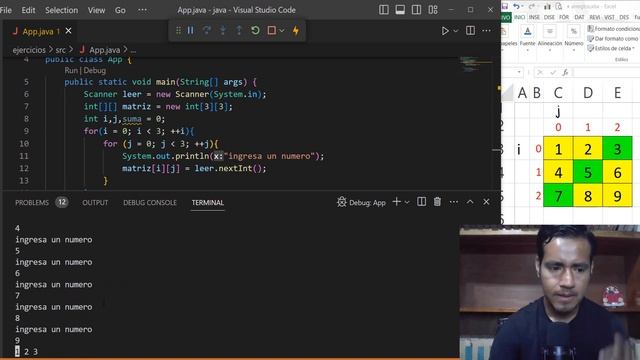Open Excel Número group button
Viewport: 640px width, 360px height.
coord(573,38)
